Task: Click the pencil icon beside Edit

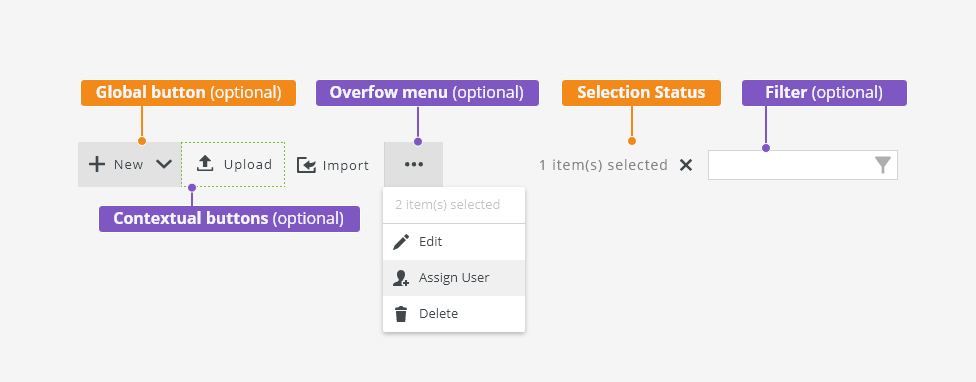Action: (401, 241)
